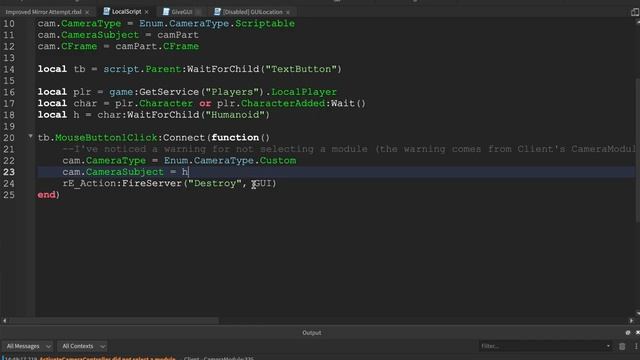640x360 pixels.
Task: Click the ActivateCameraController warning message in Output
Action: click(x=108, y=358)
